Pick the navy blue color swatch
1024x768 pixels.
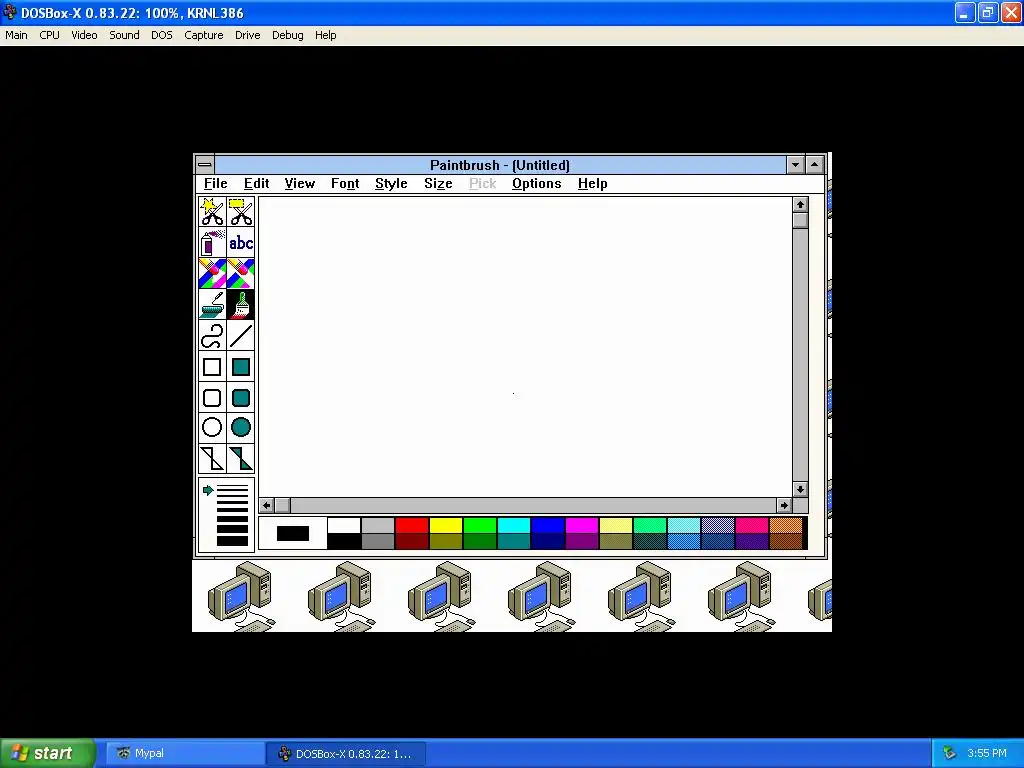547,541
